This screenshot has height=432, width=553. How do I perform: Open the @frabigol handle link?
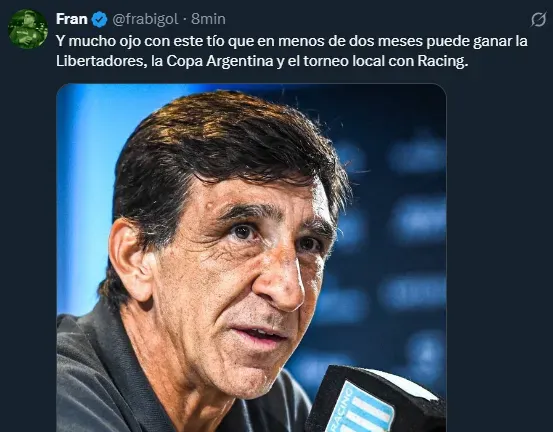point(145,19)
